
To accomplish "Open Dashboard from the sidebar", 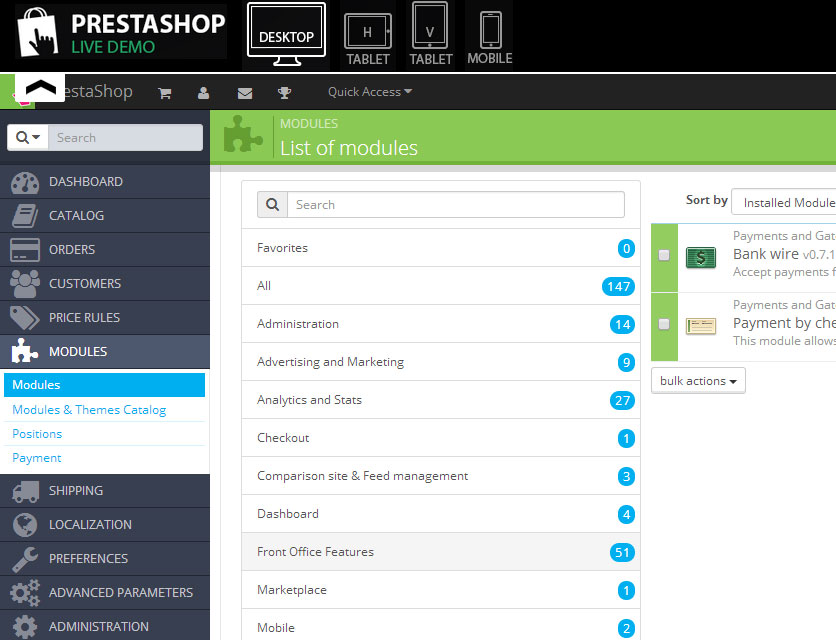I will click(105, 181).
